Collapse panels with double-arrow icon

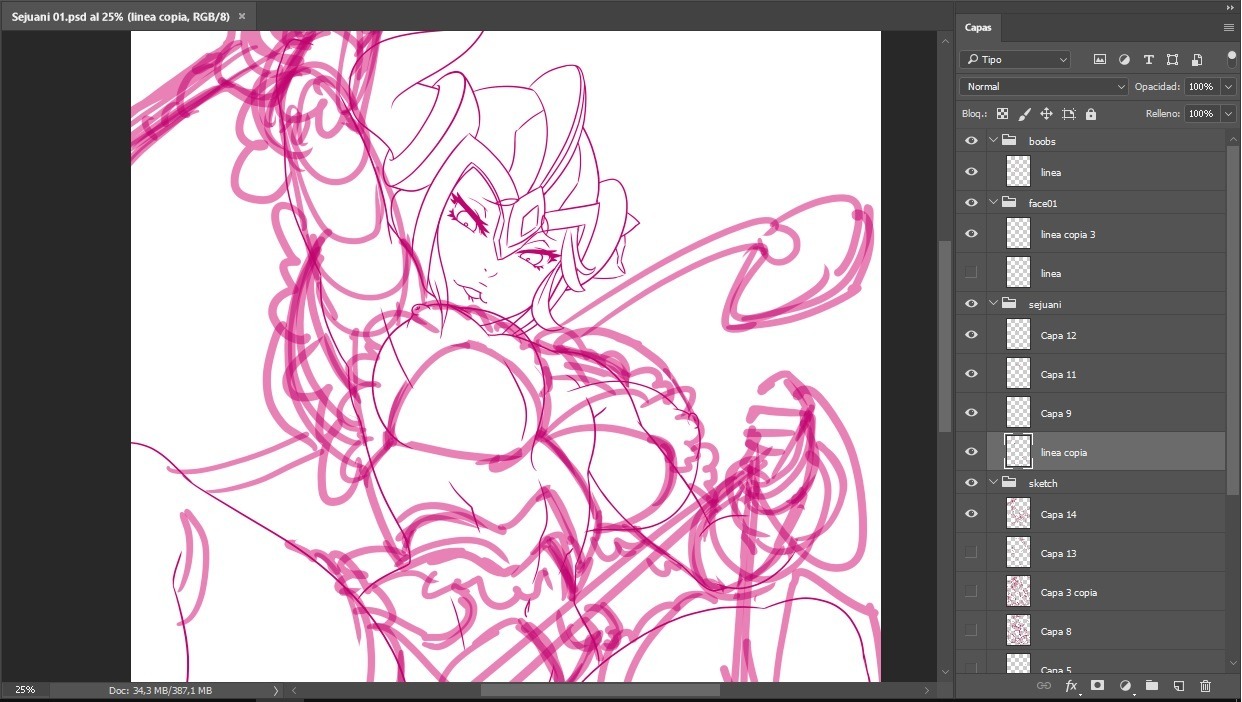[1230, 7]
